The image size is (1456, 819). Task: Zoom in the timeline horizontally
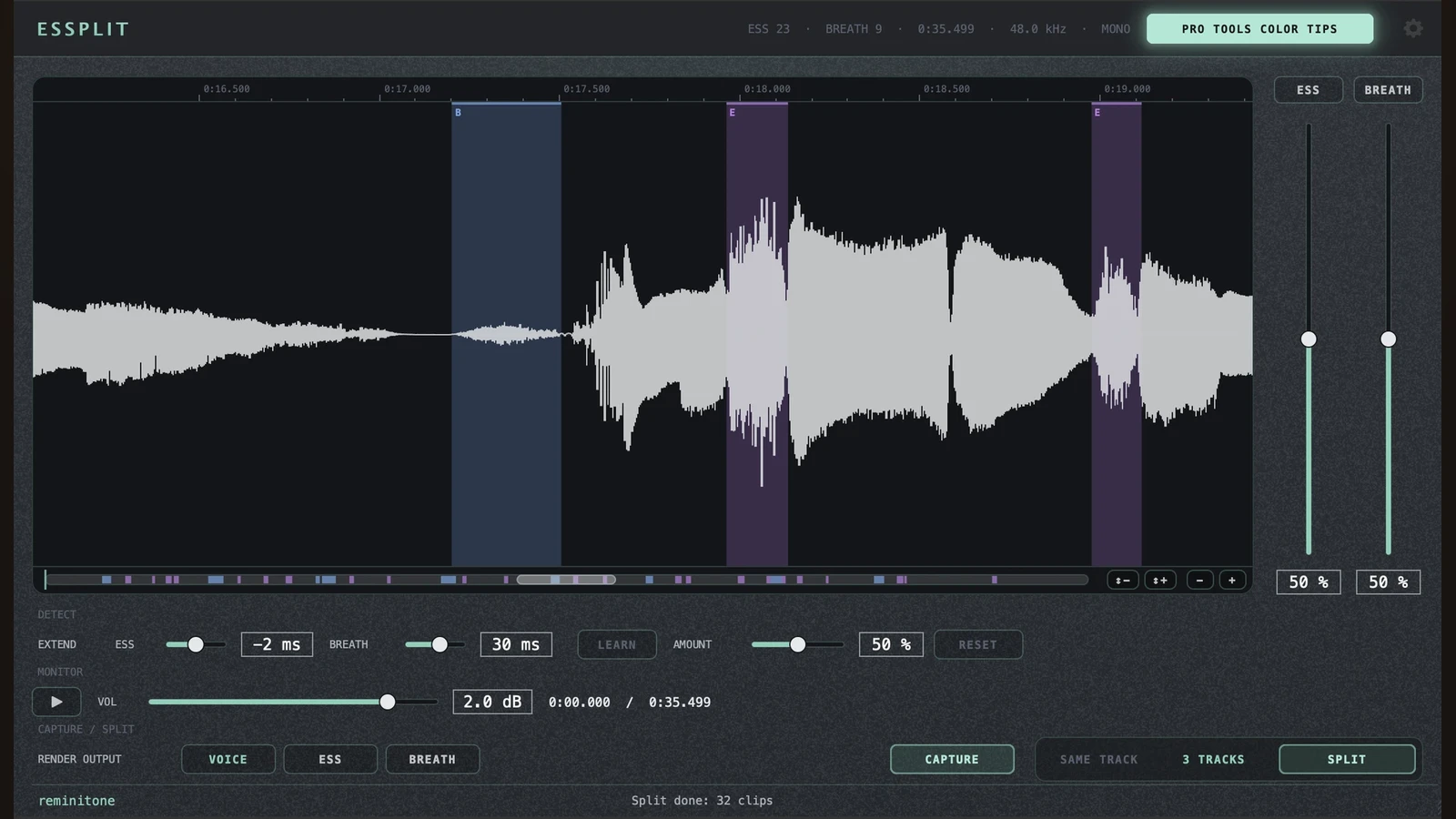(x=1232, y=581)
